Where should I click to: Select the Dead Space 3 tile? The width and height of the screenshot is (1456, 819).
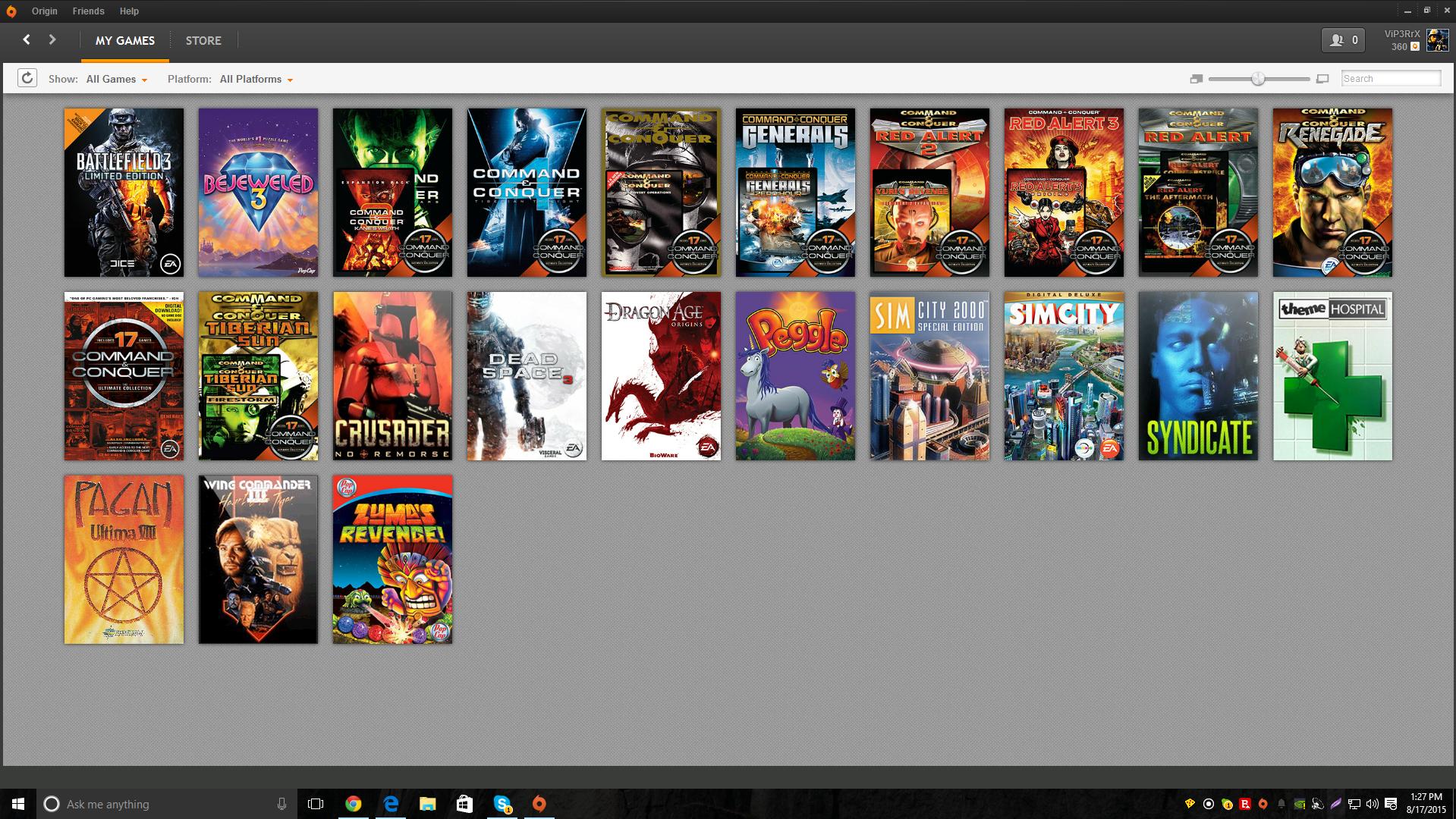pyautogui.click(x=527, y=376)
